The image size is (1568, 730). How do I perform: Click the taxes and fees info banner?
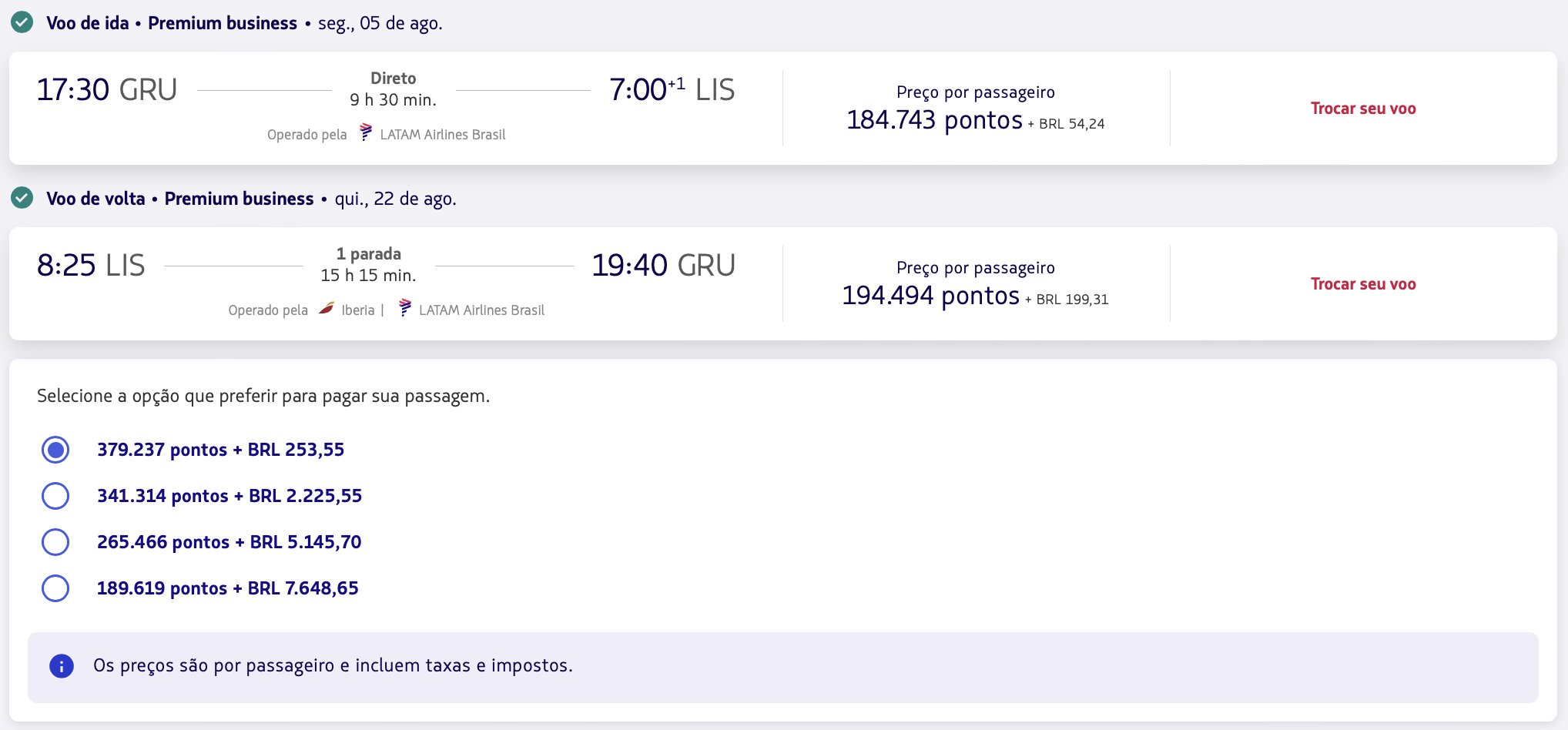pyautogui.click(x=782, y=667)
